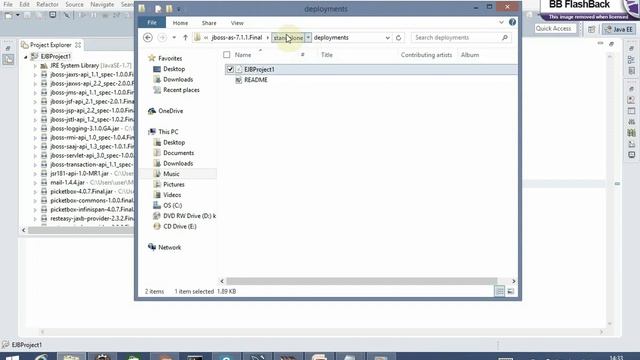Uncheck the EJBProject1 file checkbox

tap(230, 69)
